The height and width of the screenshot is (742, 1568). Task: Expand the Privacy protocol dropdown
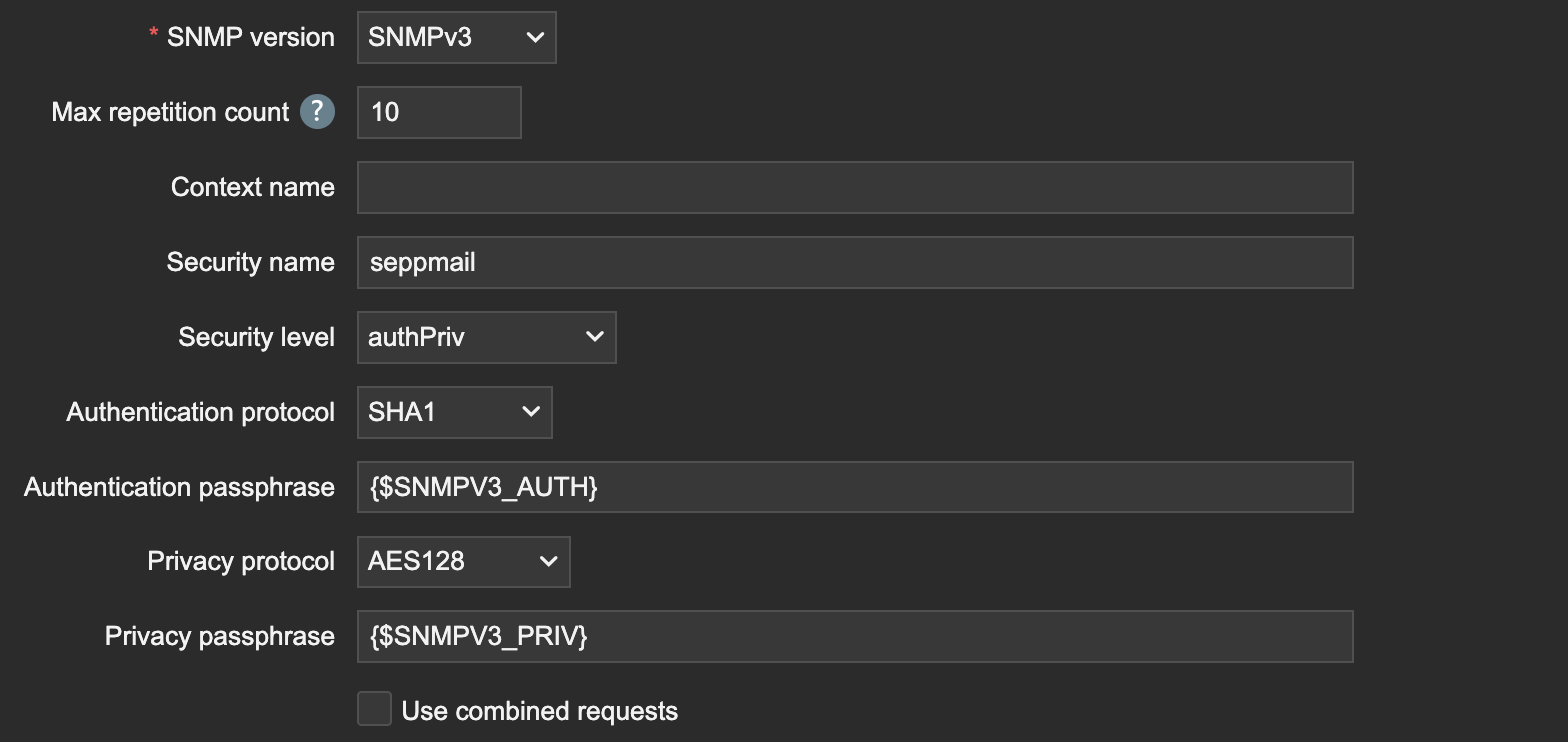pyautogui.click(x=463, y=562)
